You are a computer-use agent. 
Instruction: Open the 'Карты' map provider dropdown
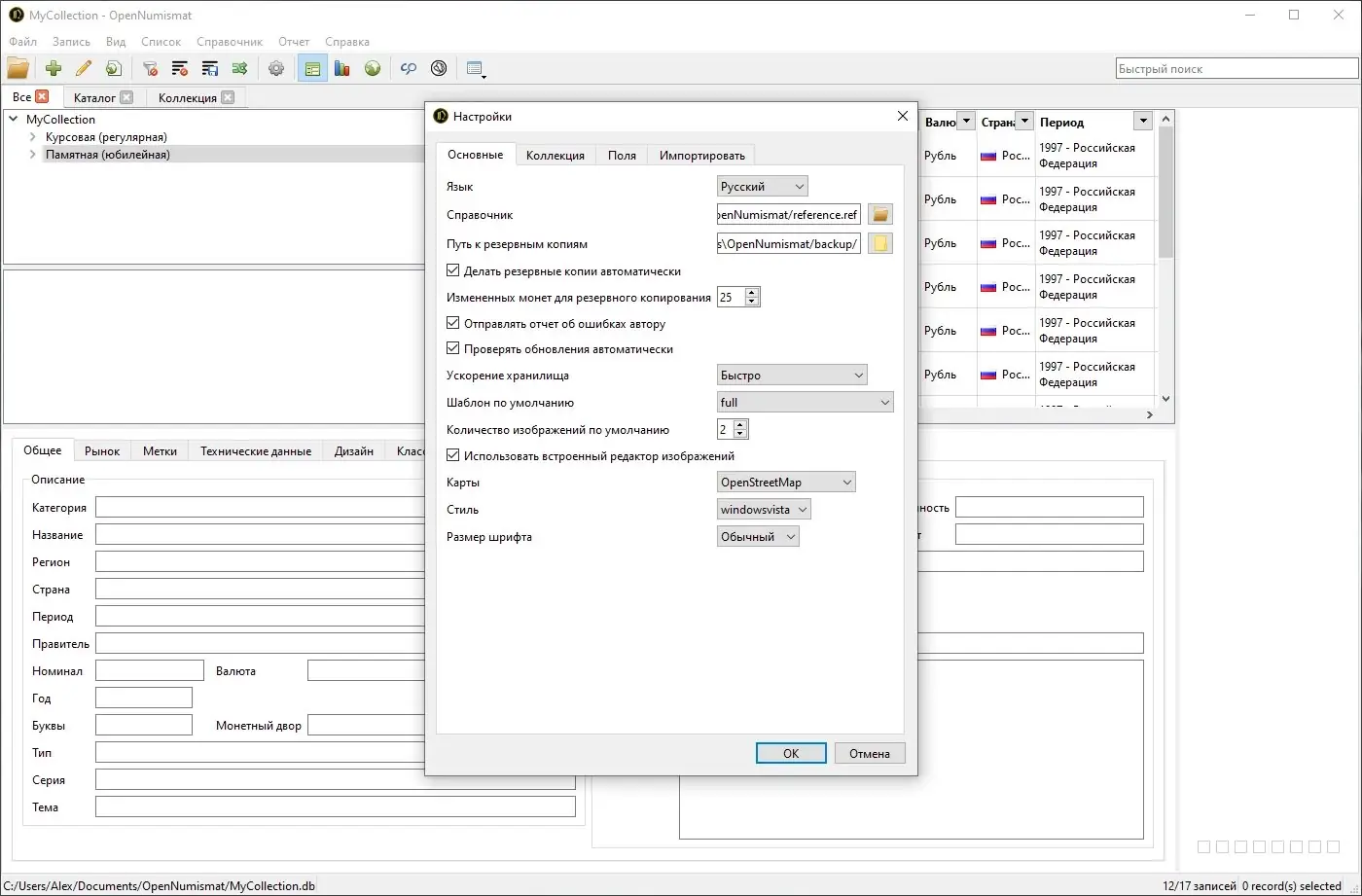pos(786,482)
